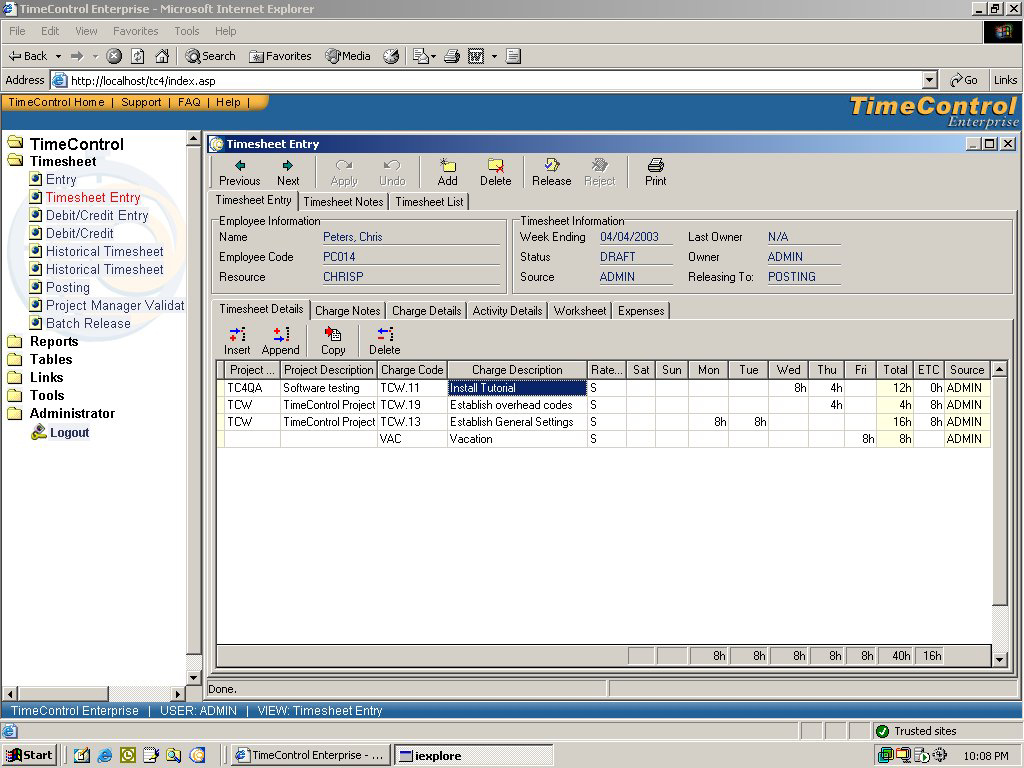Open the address bar dropdown arrow
The image size is (1024, 768).
click(x=929, y=81)
